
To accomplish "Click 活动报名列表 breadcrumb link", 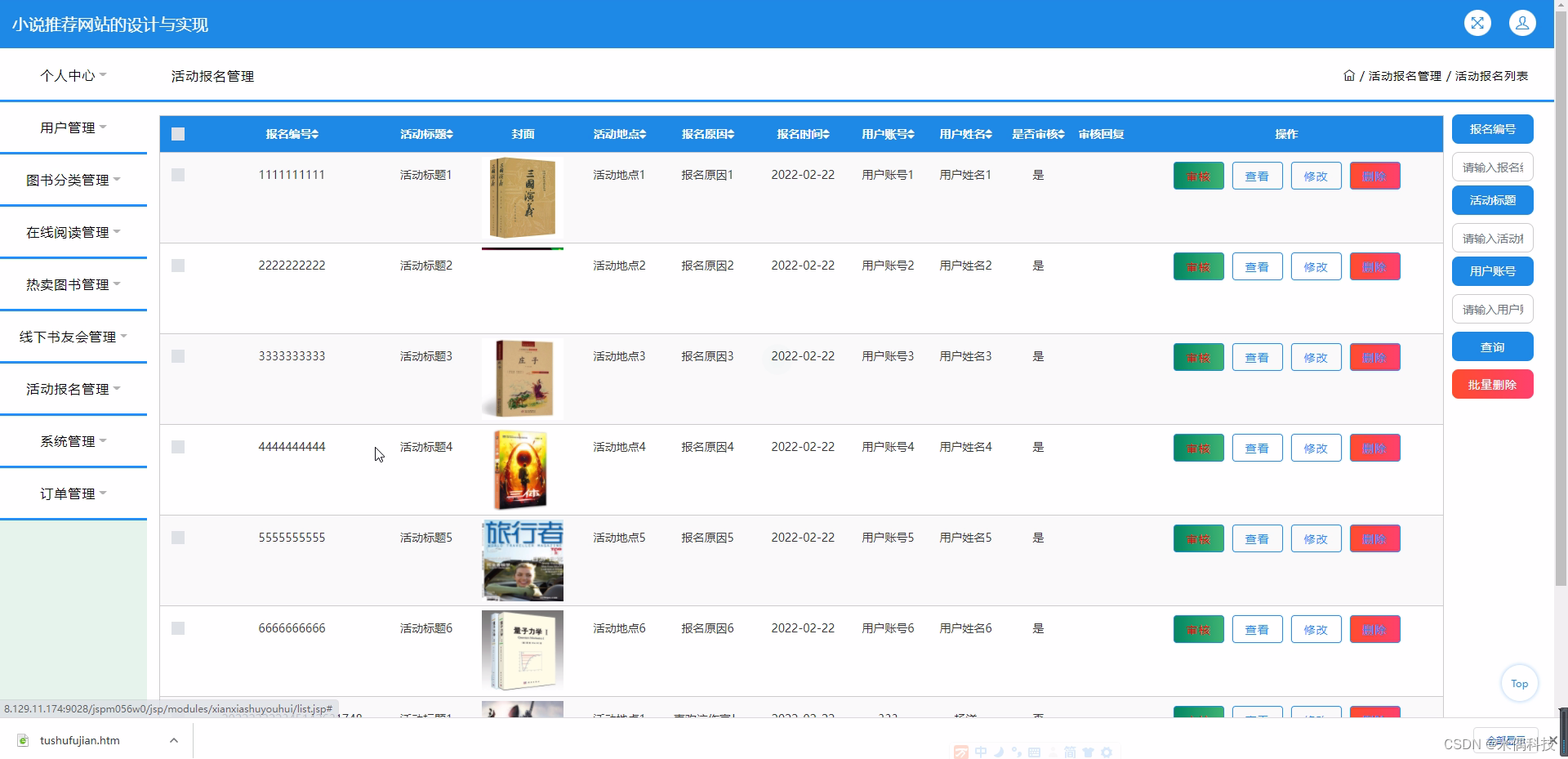I will tap(1491, 76).
